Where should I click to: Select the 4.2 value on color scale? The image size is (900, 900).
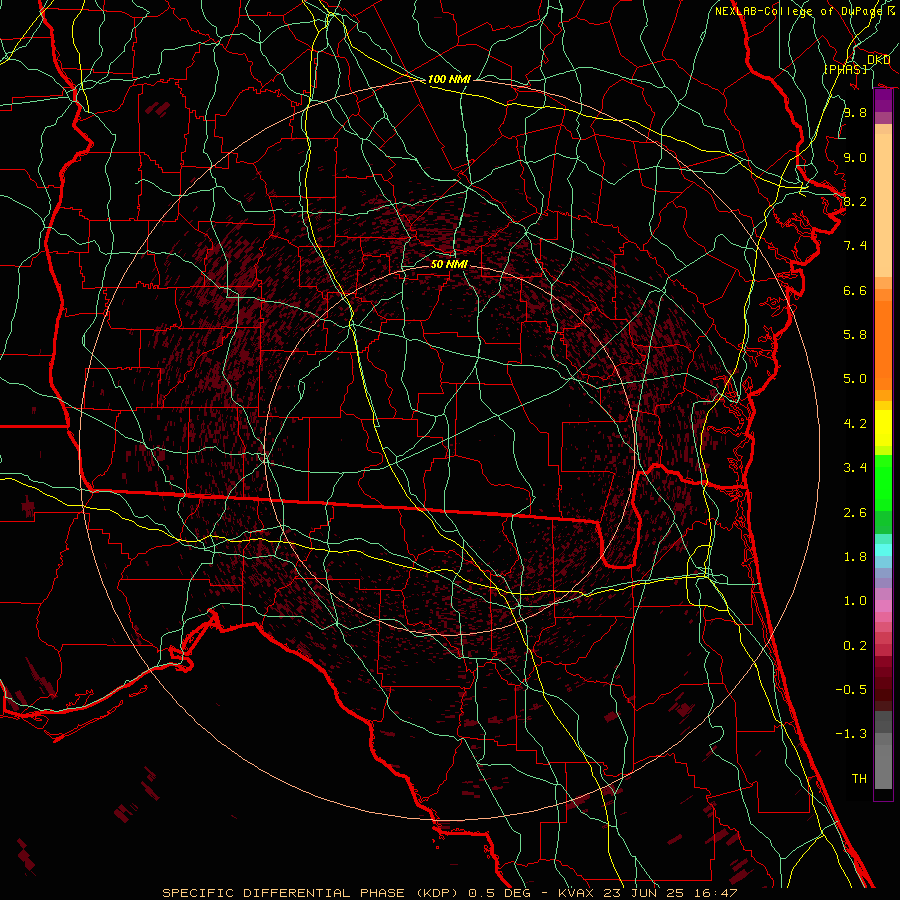pyautogui.click(x=855, y=424)
